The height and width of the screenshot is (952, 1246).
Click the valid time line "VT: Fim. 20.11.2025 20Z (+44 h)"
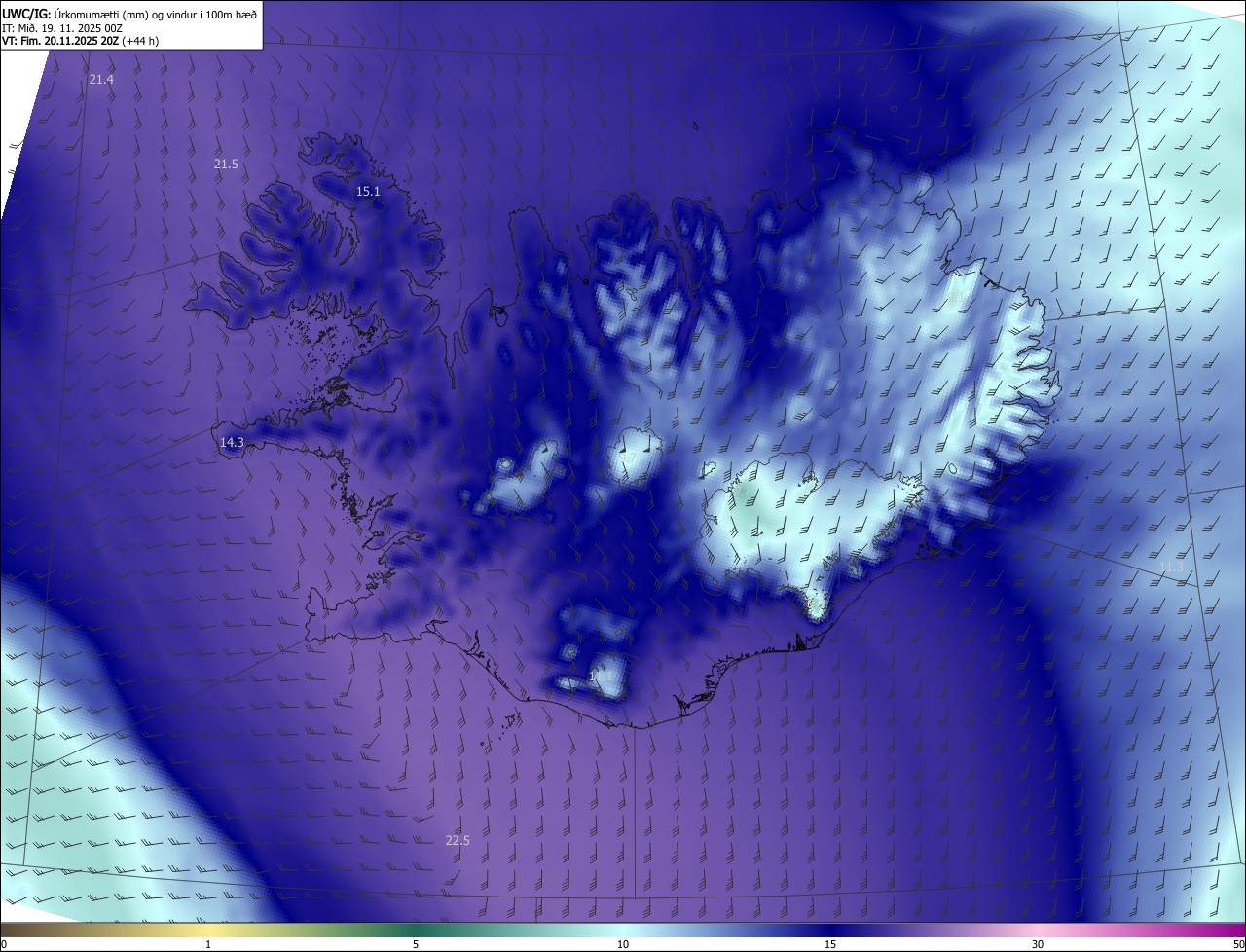click(81, 41)
